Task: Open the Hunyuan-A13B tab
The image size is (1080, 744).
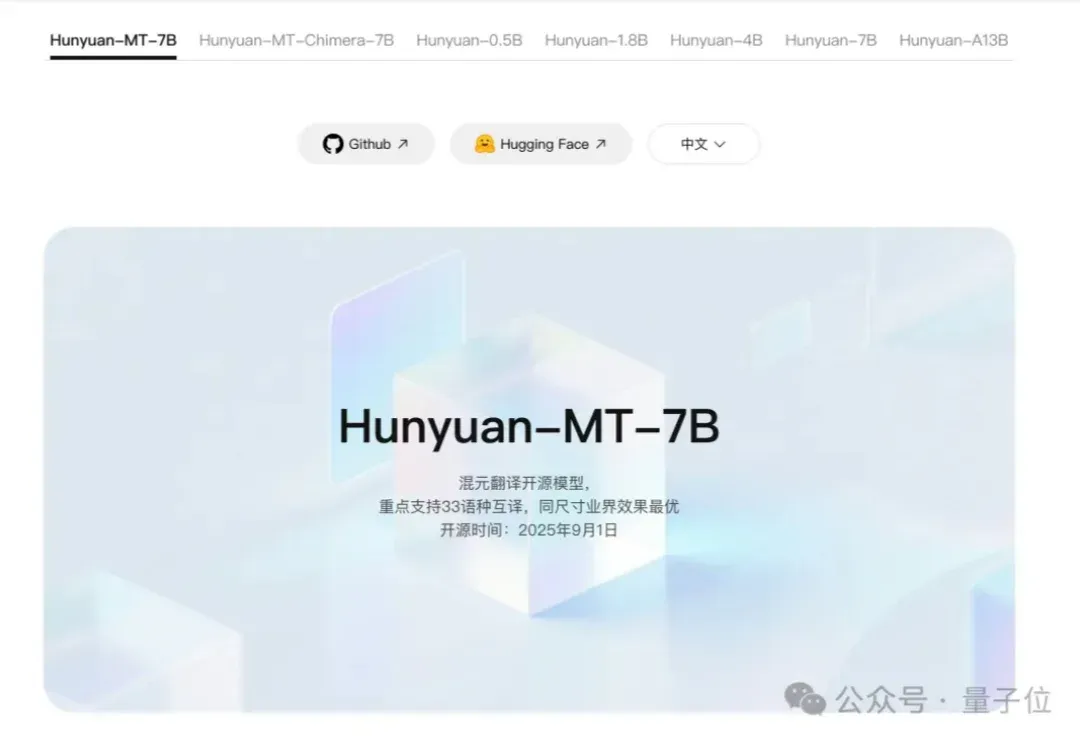Action: (x=953, y=41)
